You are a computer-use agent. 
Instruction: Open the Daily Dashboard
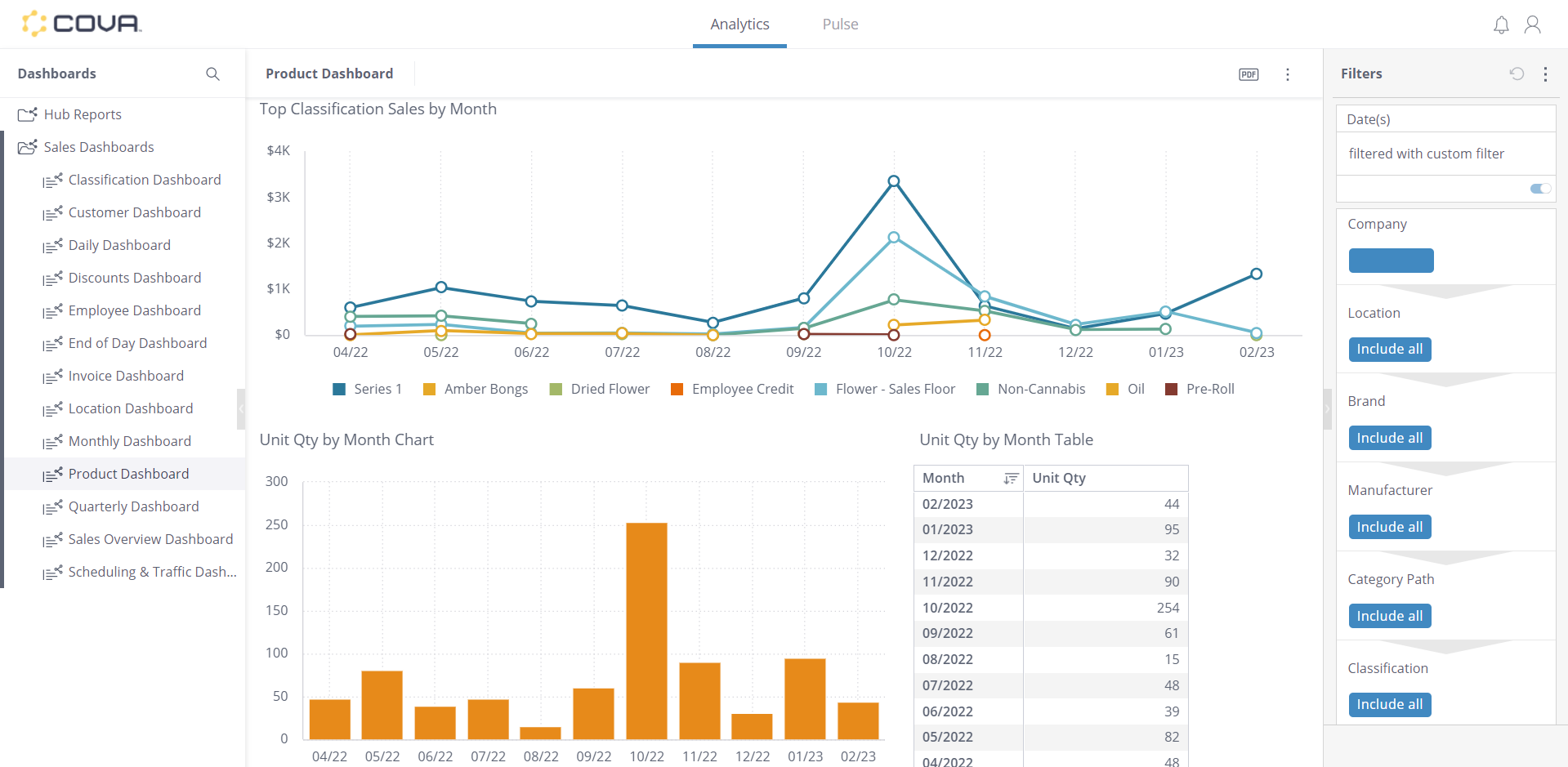tap(119, 245)
